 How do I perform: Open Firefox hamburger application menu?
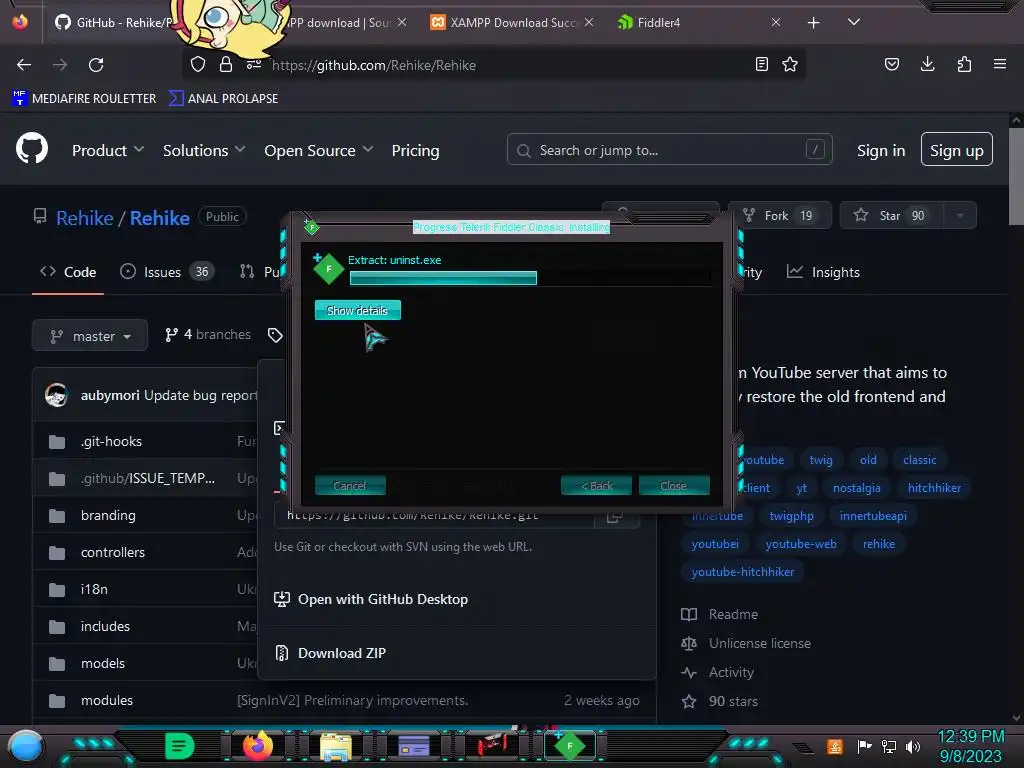[1000, 64]
